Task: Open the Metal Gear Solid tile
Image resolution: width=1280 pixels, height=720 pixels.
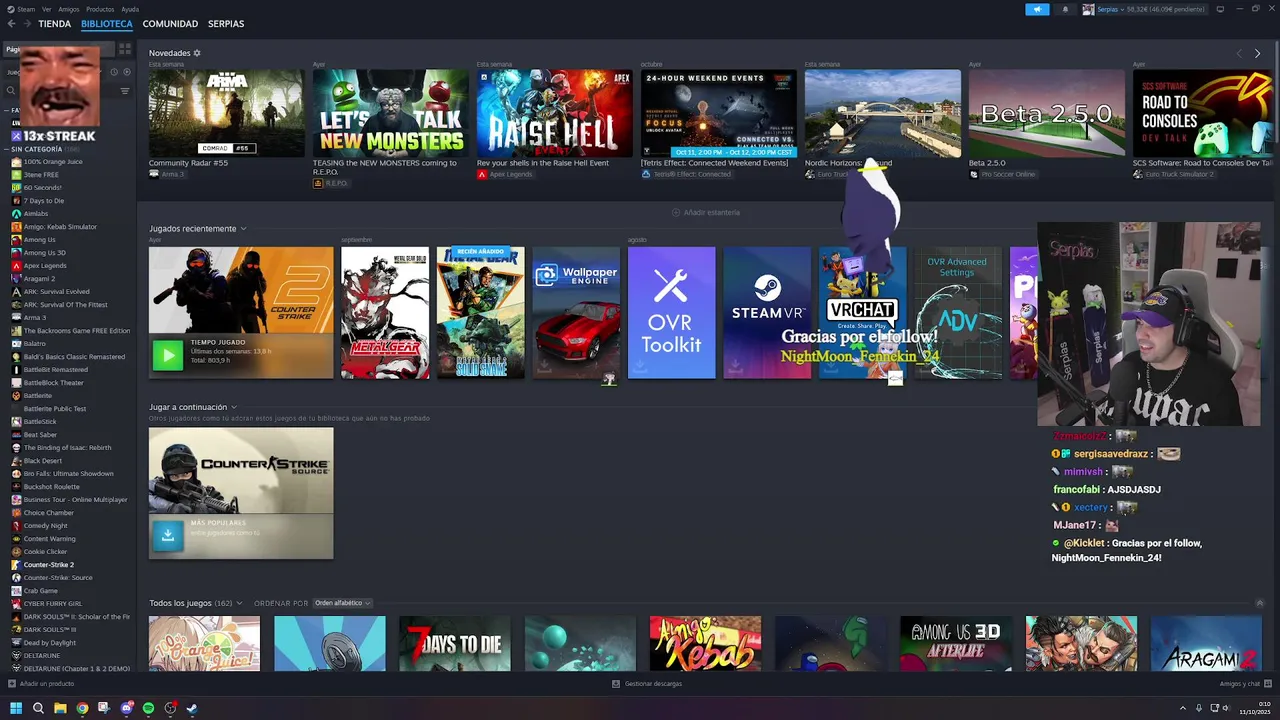Action: pyautogui.click(x=385, y=313)
